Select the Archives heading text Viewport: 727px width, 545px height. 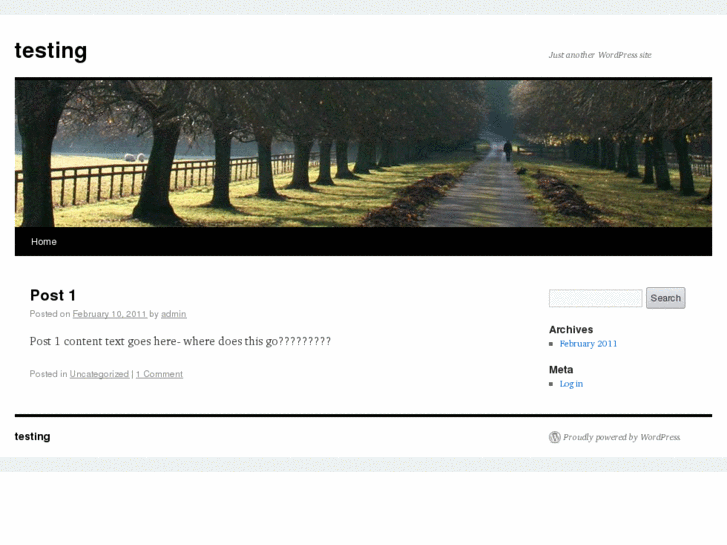click(571, 329)
